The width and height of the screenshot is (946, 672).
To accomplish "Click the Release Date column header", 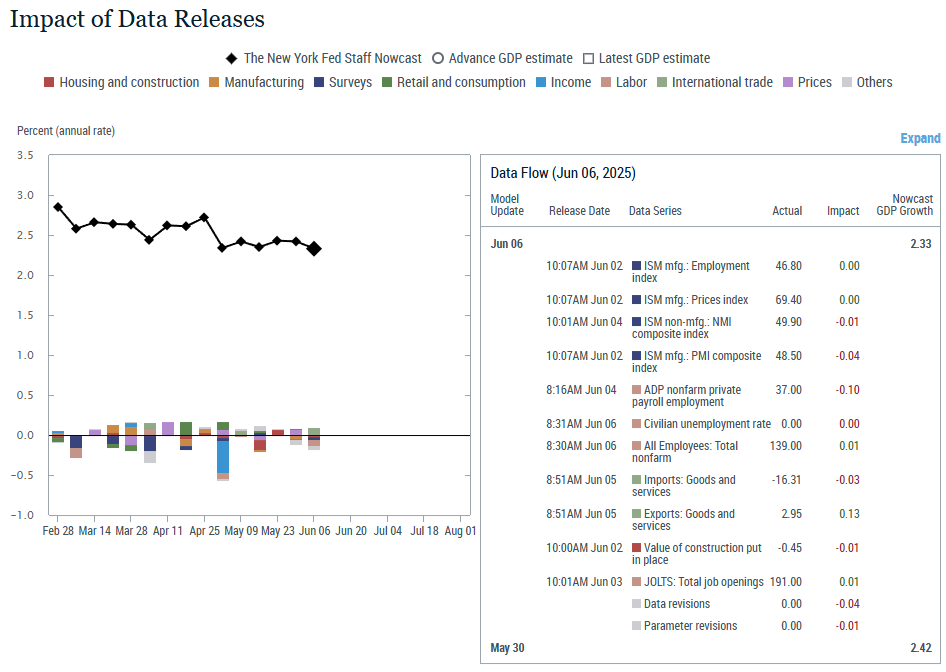I will pos(579,211).
